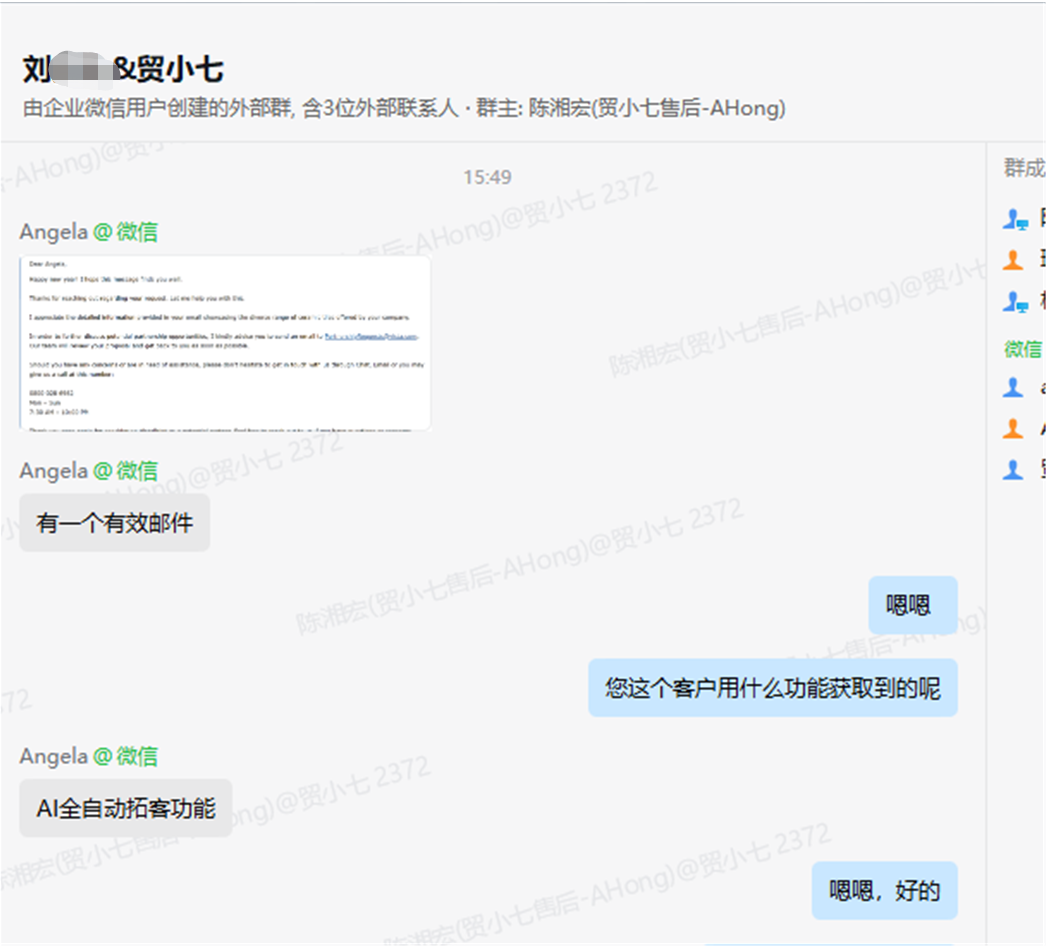Click the green '微信' label in member list
1048x946 pixels.
[x=1023, y=348]
